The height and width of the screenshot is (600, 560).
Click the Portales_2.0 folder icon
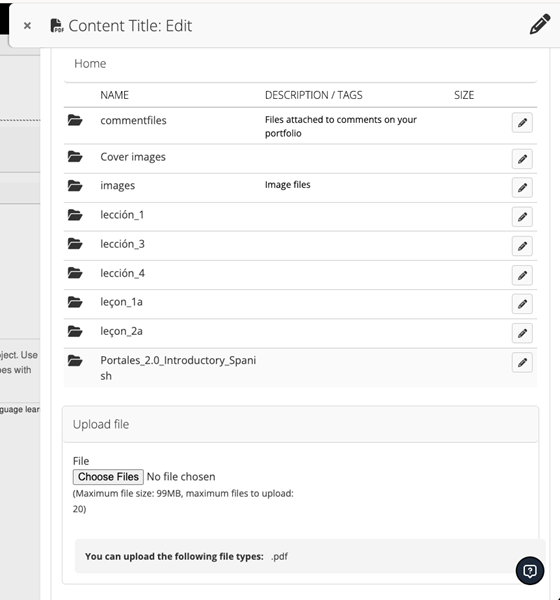(x=75, y=360)
